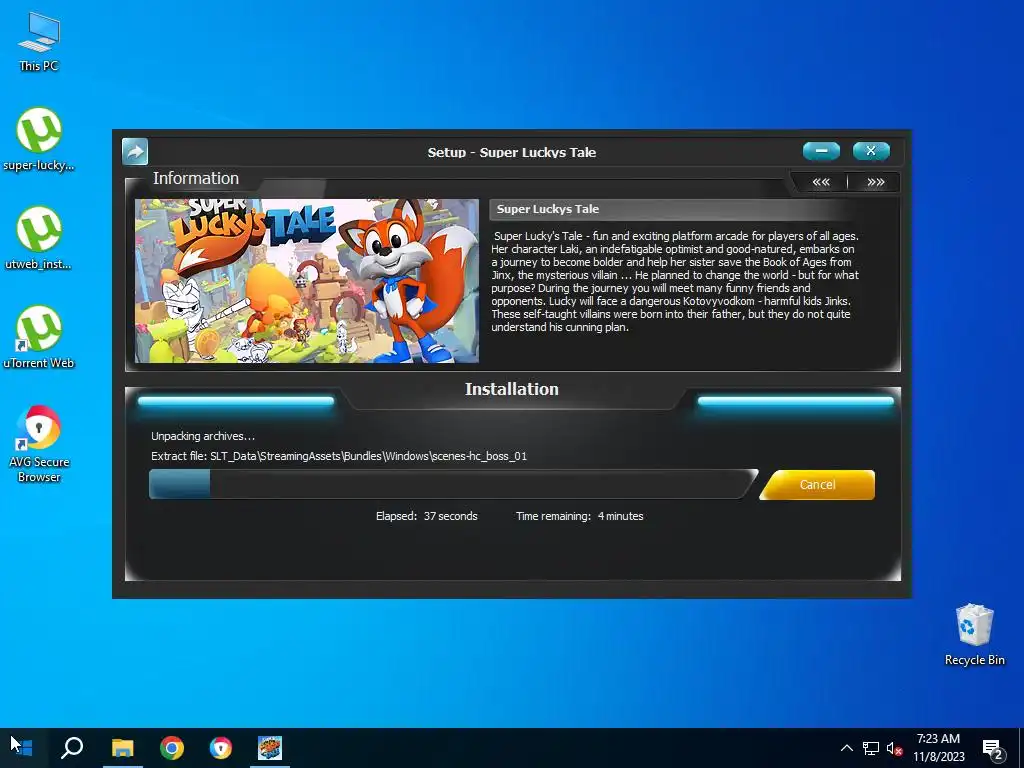Open the notification center icon

(x=993, y=749)
